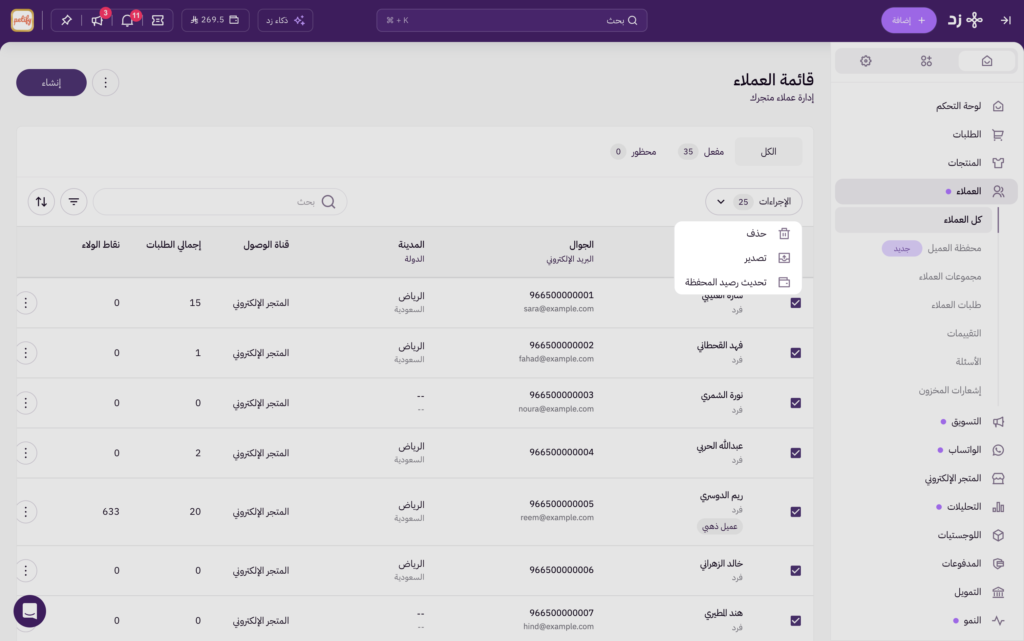Choose حذف delete from actions menu
The height and width of the screenshot is (641, 1024).
pos(738,233)
